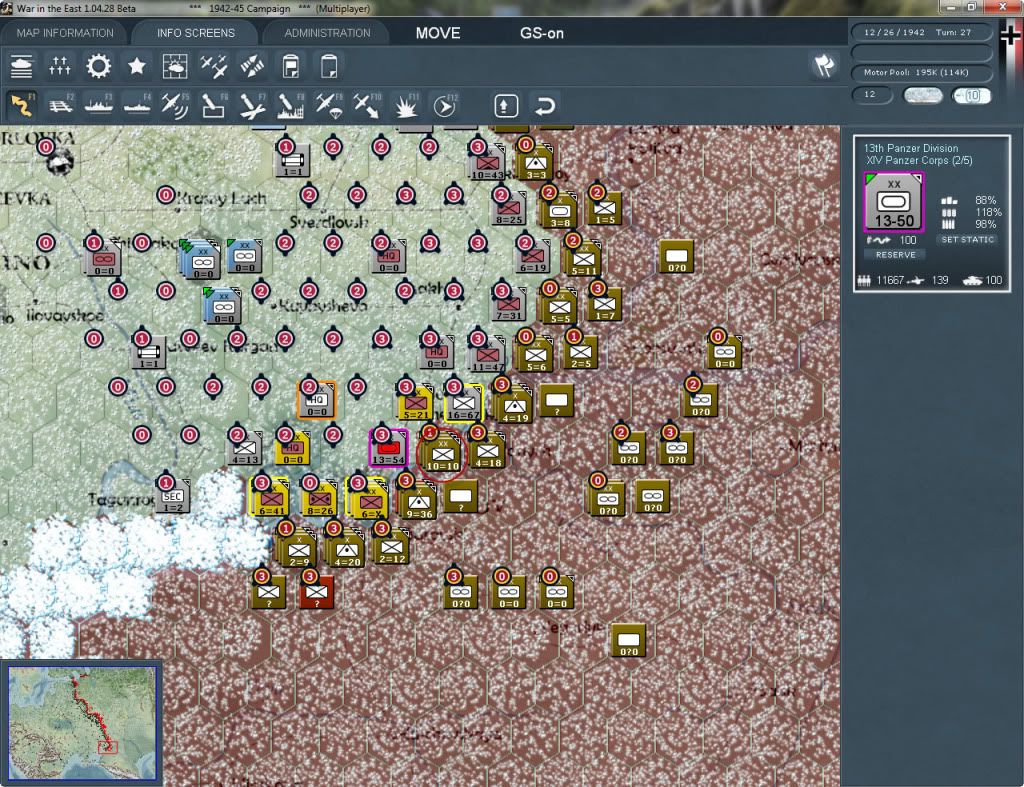The height and width of the screenshot is (787, 1024).
Task: Select the 3=8 Soviet armored unit
Action: [x=560, y=210]
